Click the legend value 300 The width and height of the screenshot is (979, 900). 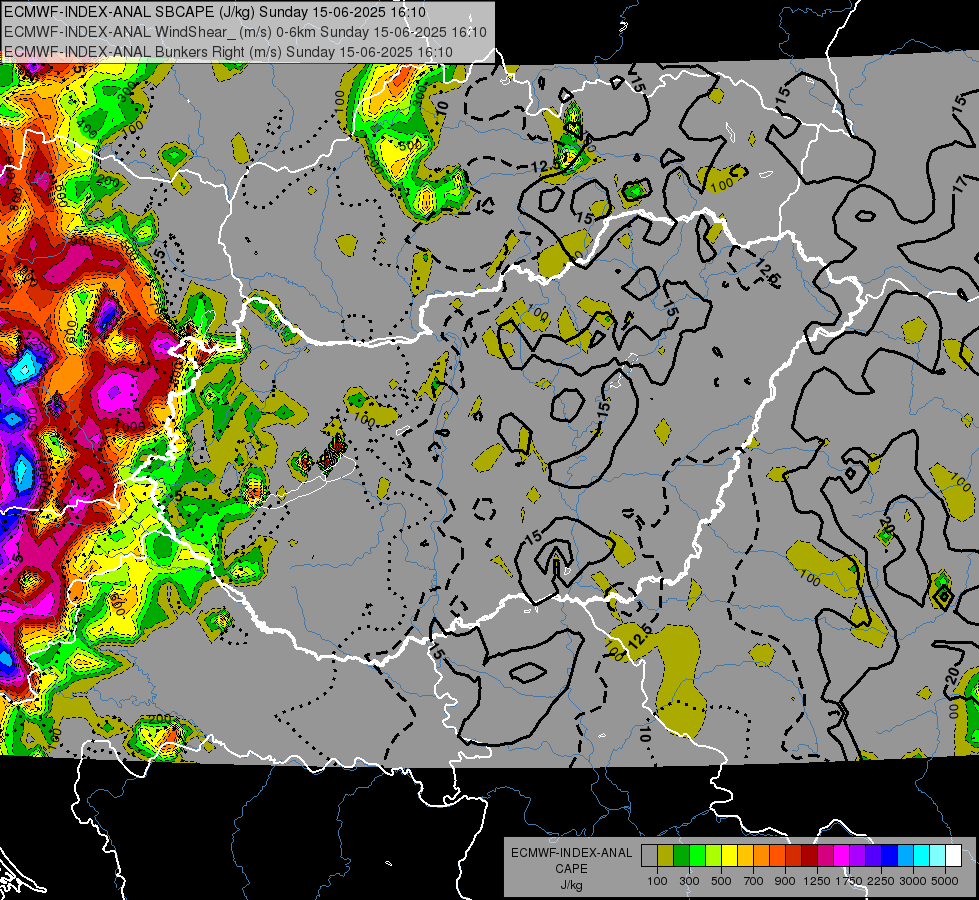coord(689,882)
